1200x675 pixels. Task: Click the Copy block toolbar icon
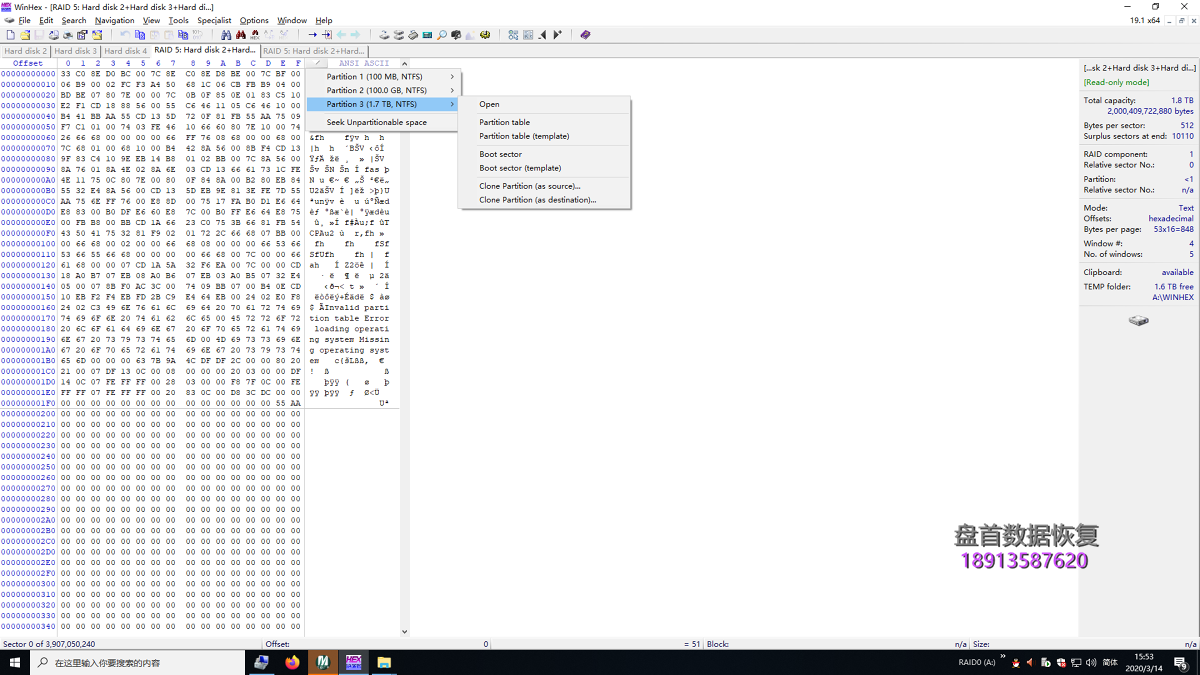click(140, 34)
